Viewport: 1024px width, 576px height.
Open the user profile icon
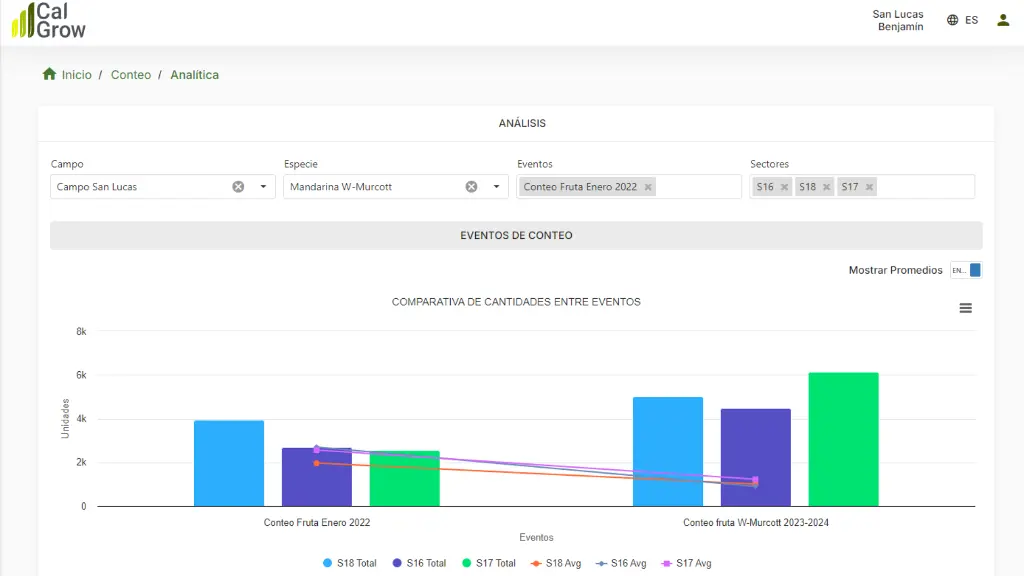(1003, 20)
